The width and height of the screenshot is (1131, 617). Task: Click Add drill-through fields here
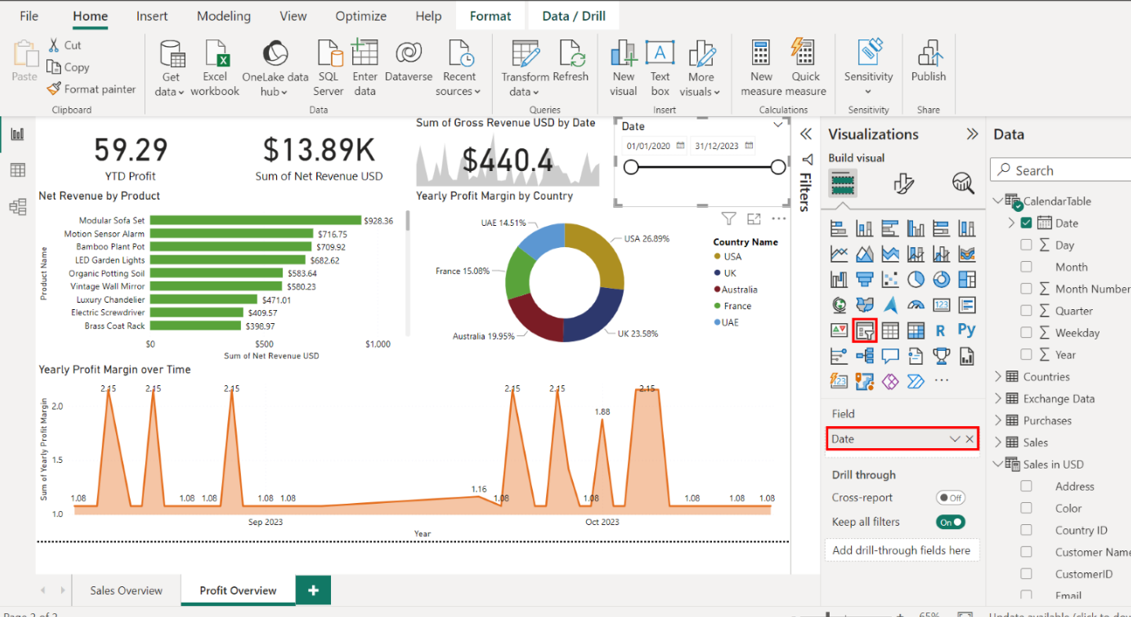tap(901, 550)
